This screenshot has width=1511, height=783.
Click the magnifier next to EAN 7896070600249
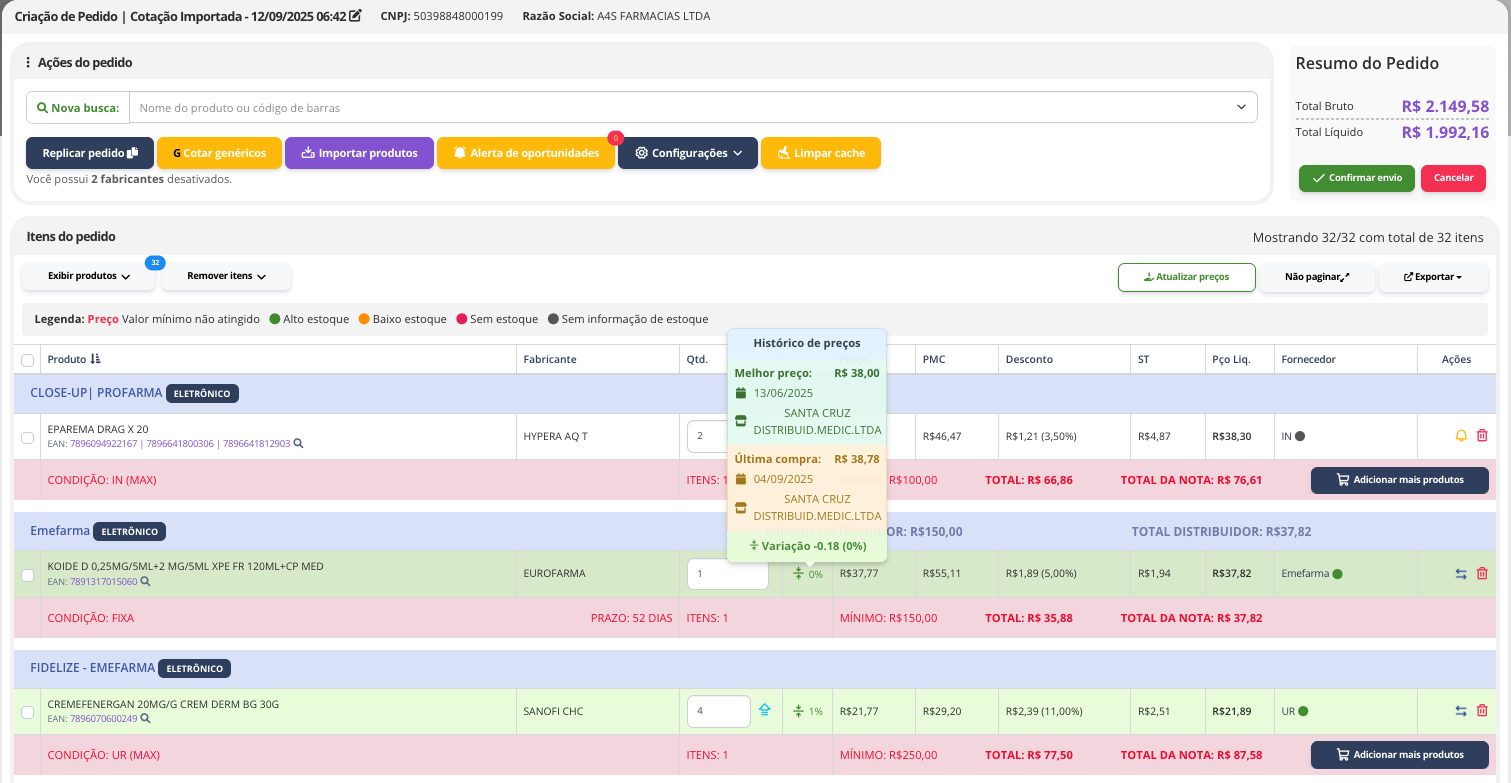(x=145, y=718)
